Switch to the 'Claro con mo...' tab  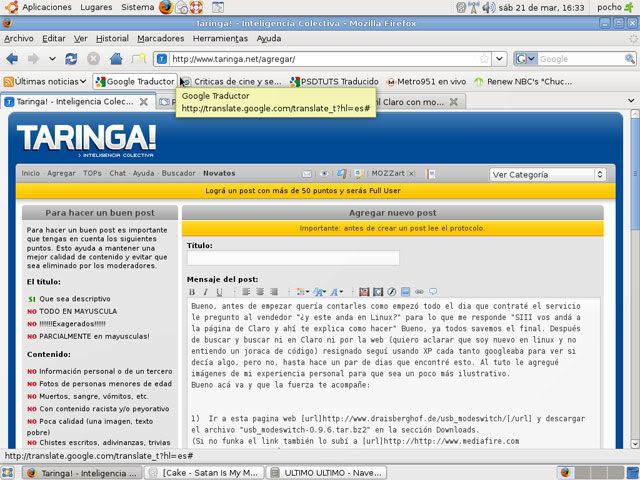click(416, 102)
